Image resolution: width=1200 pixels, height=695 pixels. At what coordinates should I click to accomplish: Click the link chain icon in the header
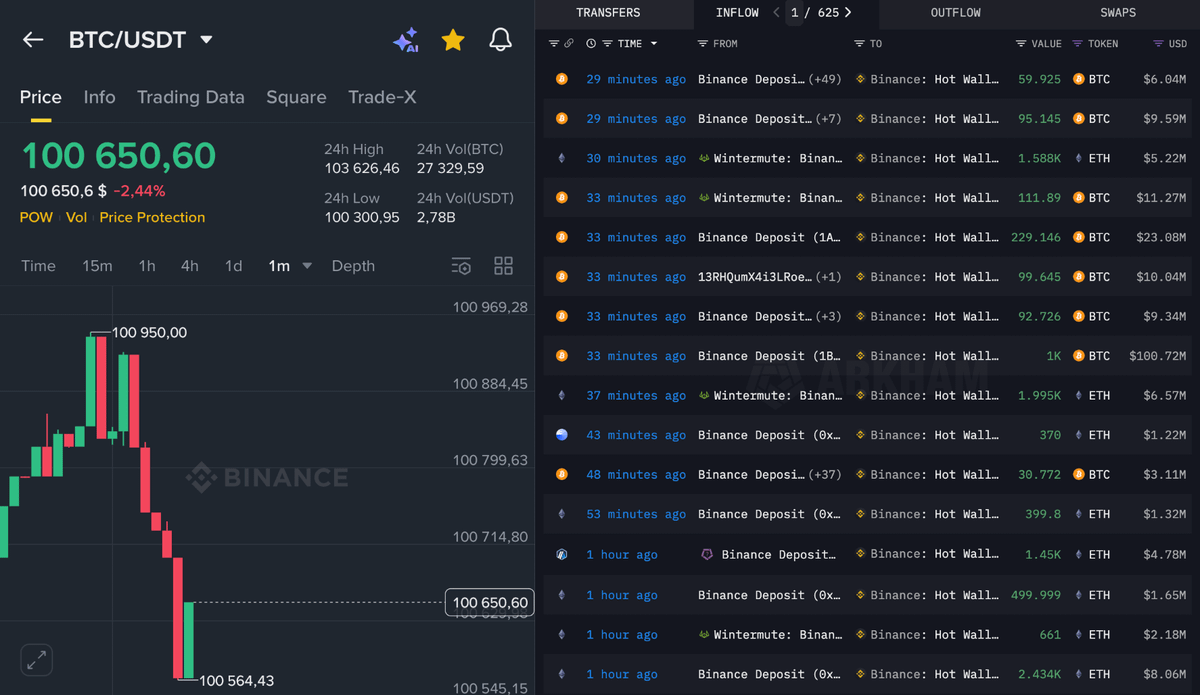click(569, 44)
